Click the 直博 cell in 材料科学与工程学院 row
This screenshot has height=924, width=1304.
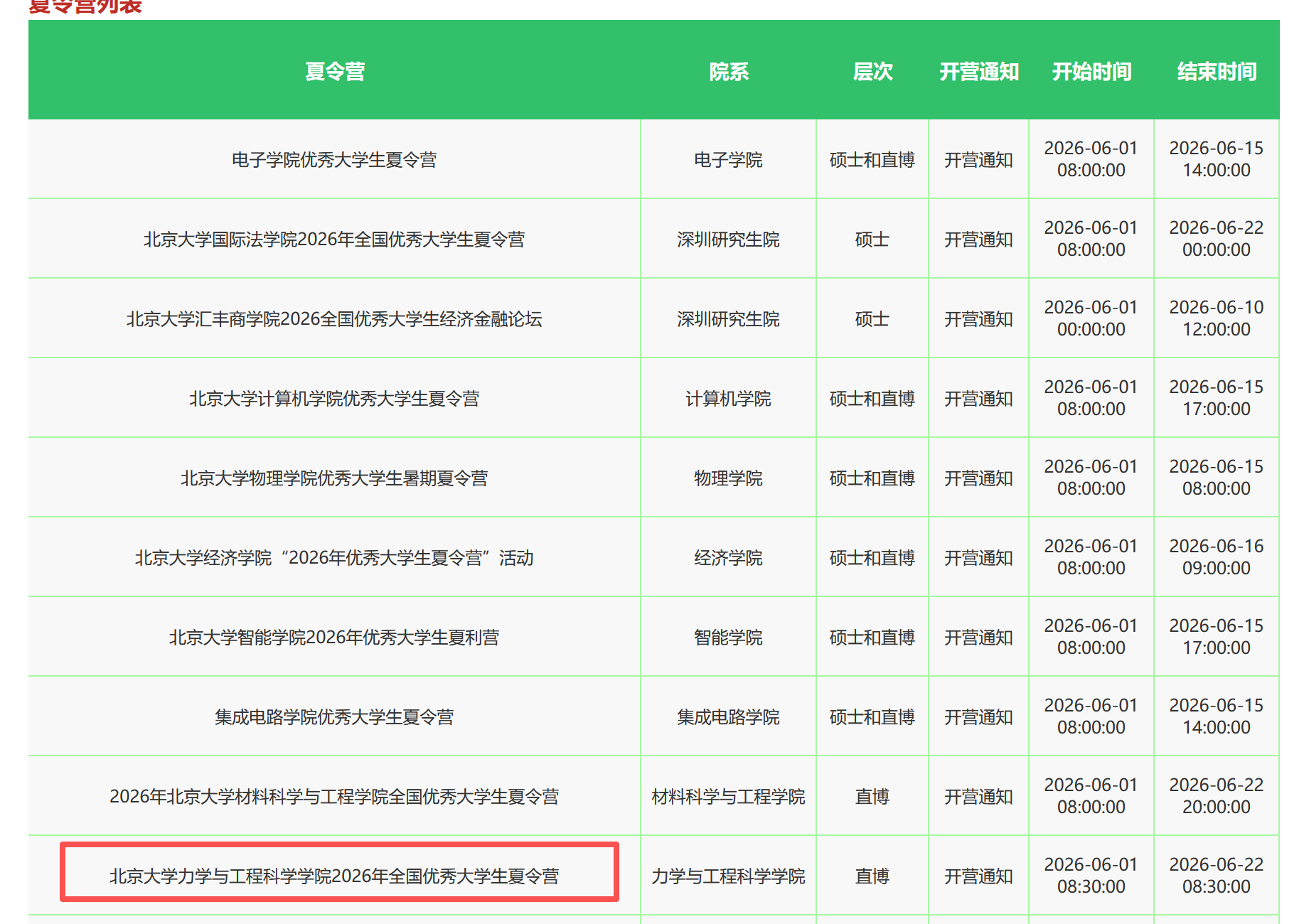(x=872, y=797)
